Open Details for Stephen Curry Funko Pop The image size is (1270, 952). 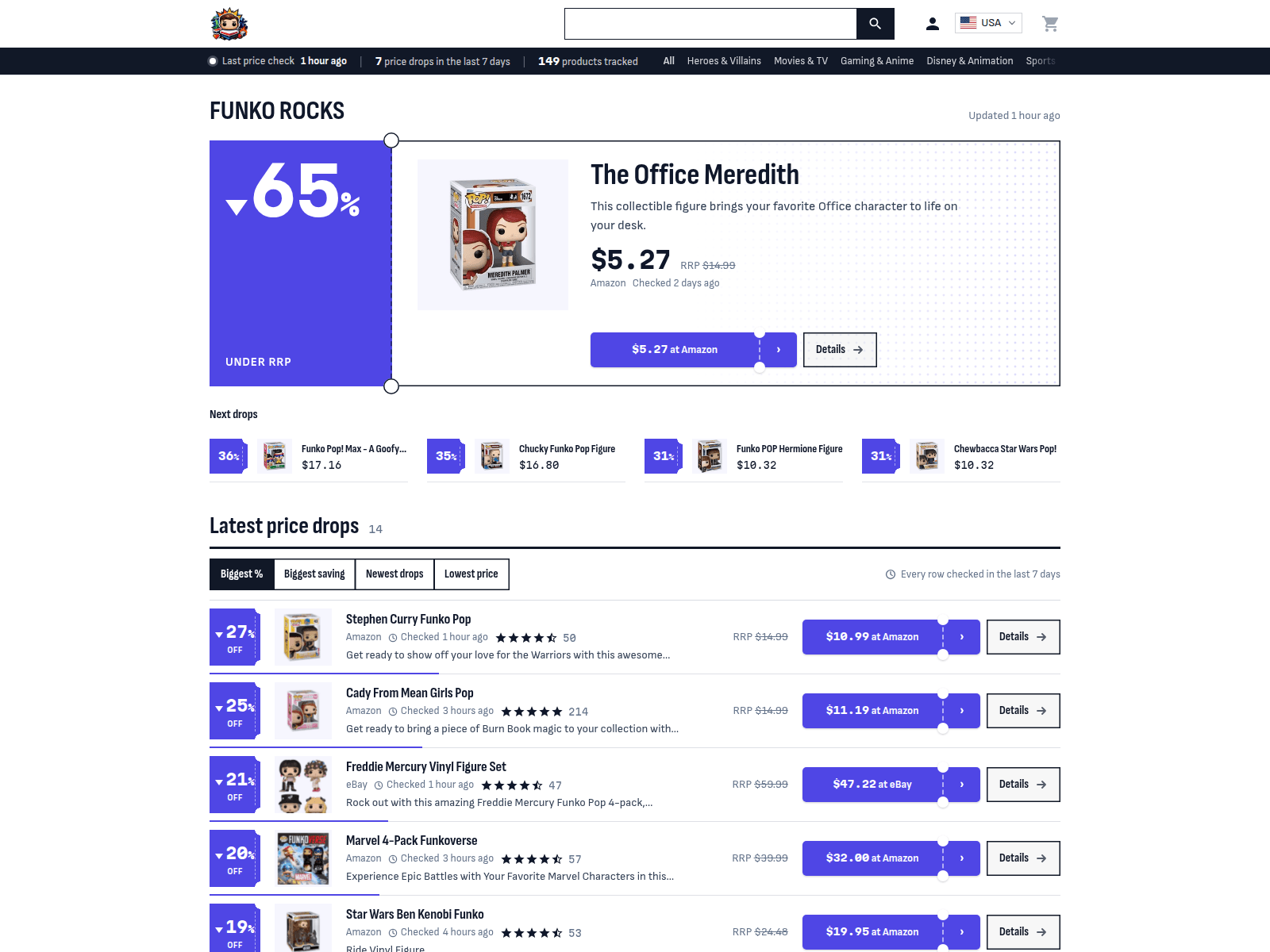tap(1023, 637)
